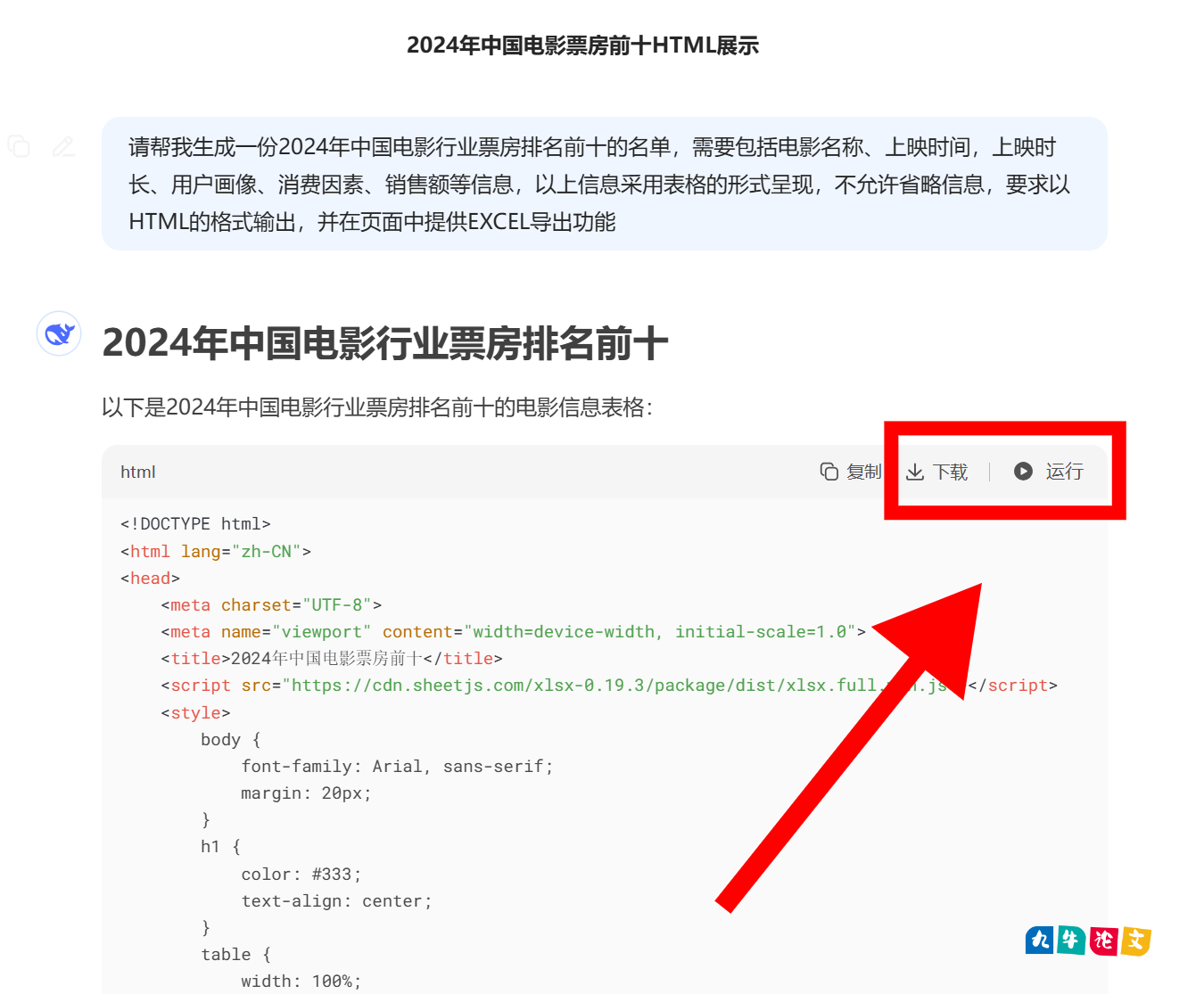
Task: Download the HTML code via 下载
Action: click(x=937, y=472)
